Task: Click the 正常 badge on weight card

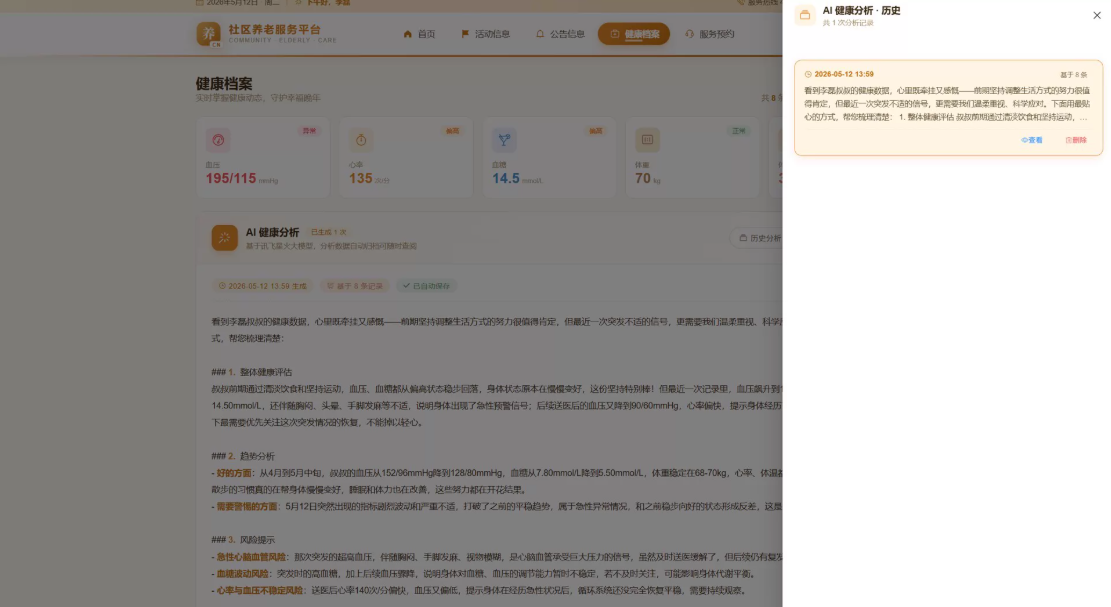Action: point(738,131)
